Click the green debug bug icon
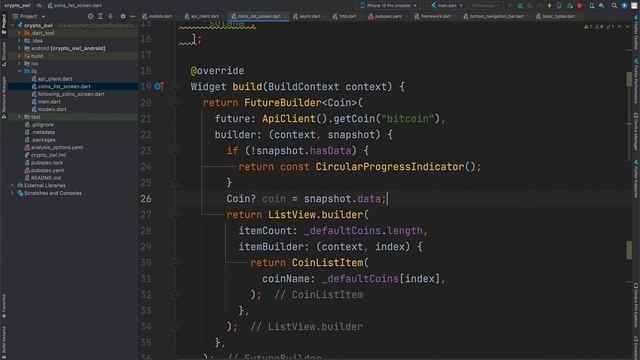 (x=520, y=6)
